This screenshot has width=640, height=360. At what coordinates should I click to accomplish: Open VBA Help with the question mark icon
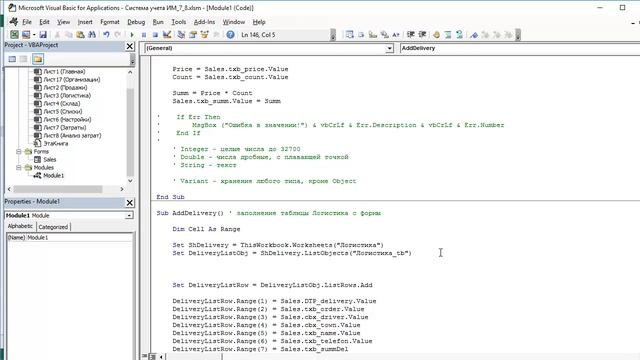click(230, 35)
